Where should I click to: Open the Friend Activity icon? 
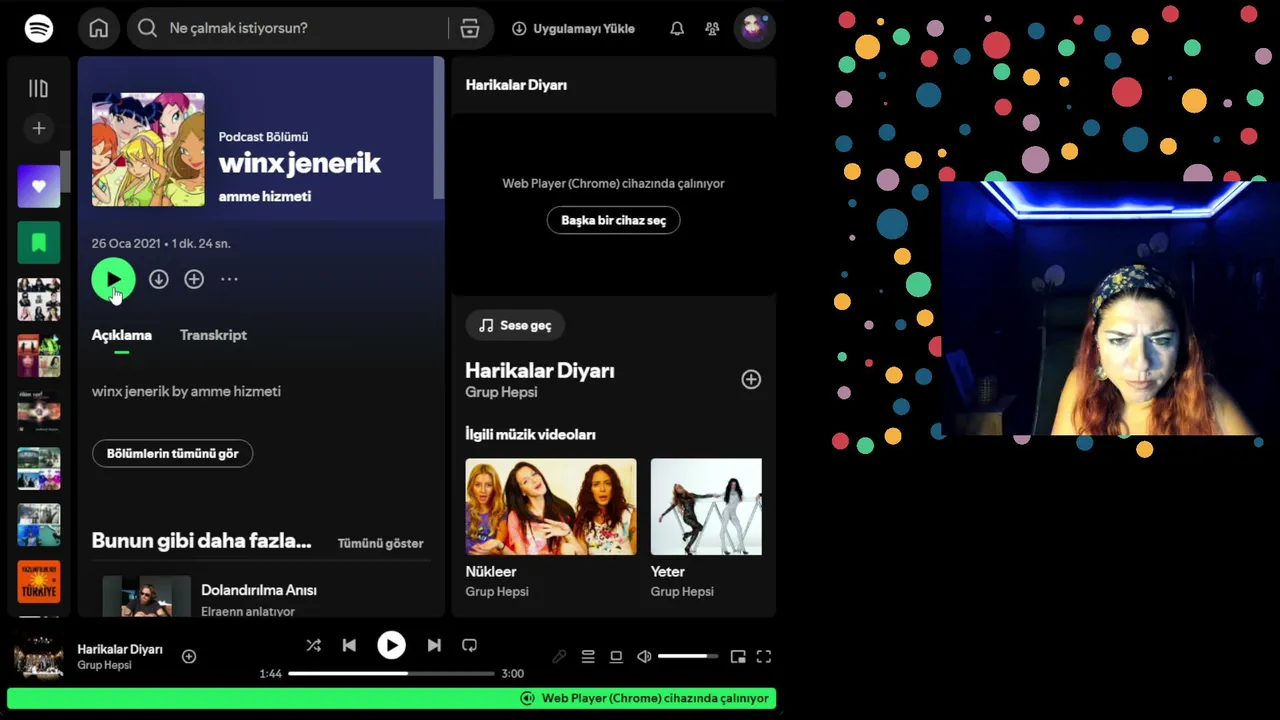point(712,29)
